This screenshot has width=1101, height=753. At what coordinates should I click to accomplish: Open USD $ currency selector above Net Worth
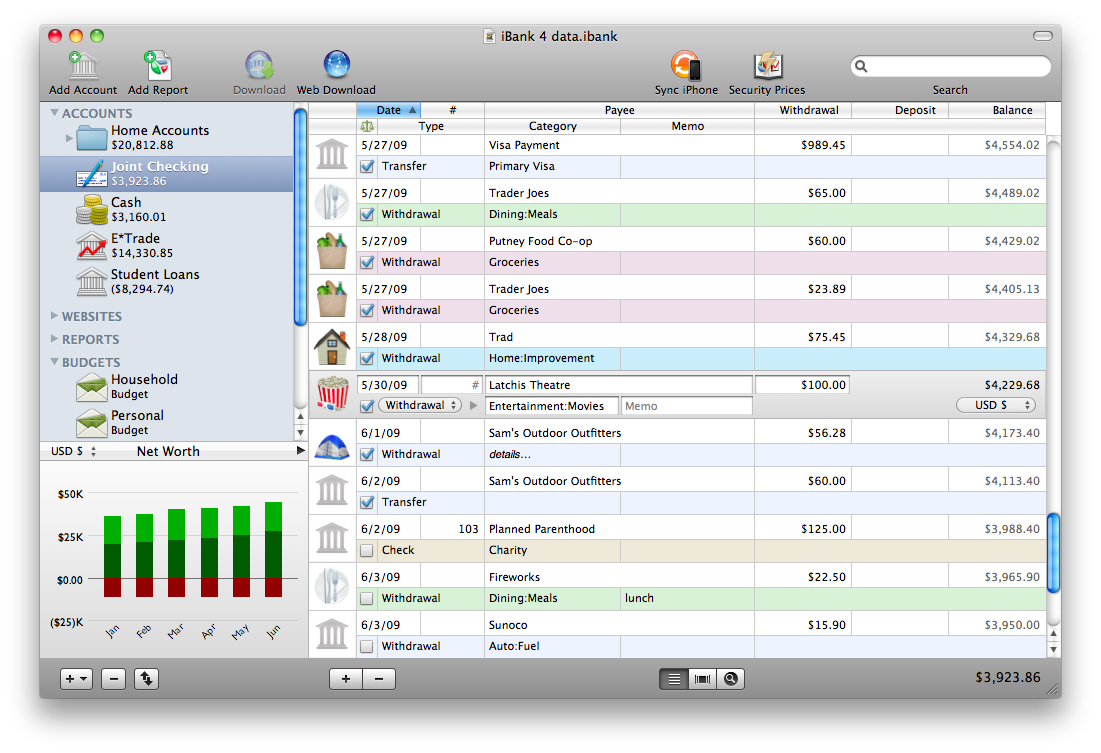point(73,451)
